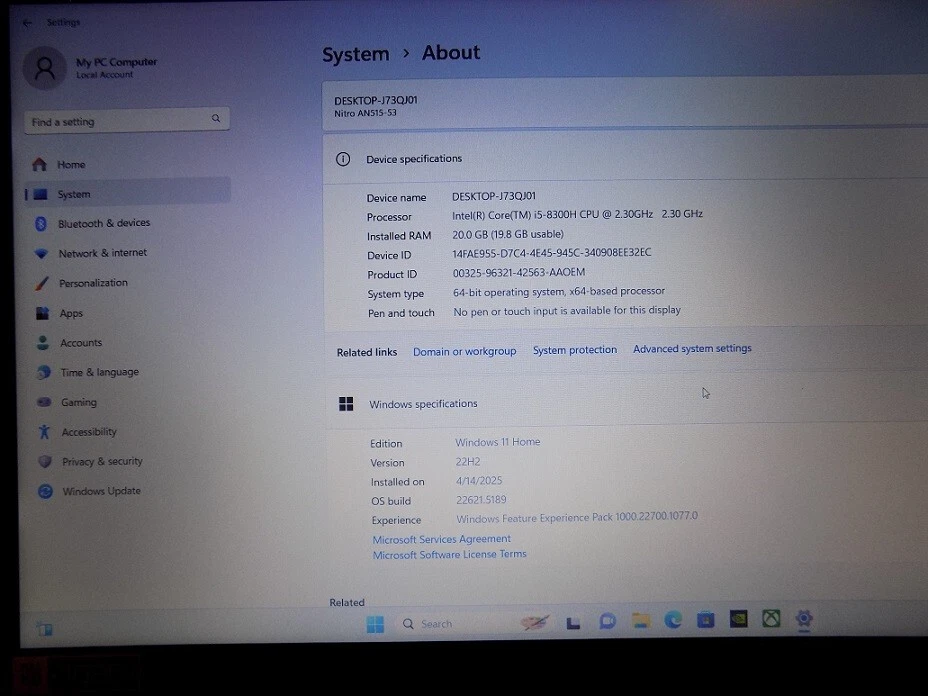This screenshot has width=928, height=696.
Task: Launch Microsoft Edge from taskbar
Action: pos(673,621)
